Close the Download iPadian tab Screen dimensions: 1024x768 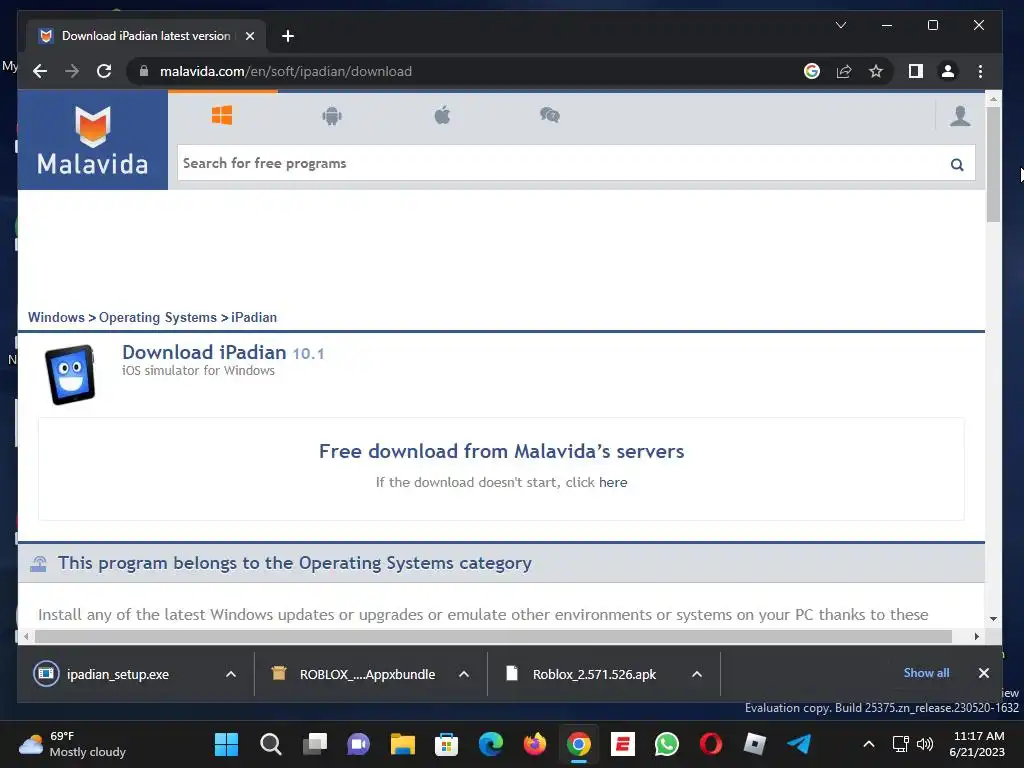[249, 36]
